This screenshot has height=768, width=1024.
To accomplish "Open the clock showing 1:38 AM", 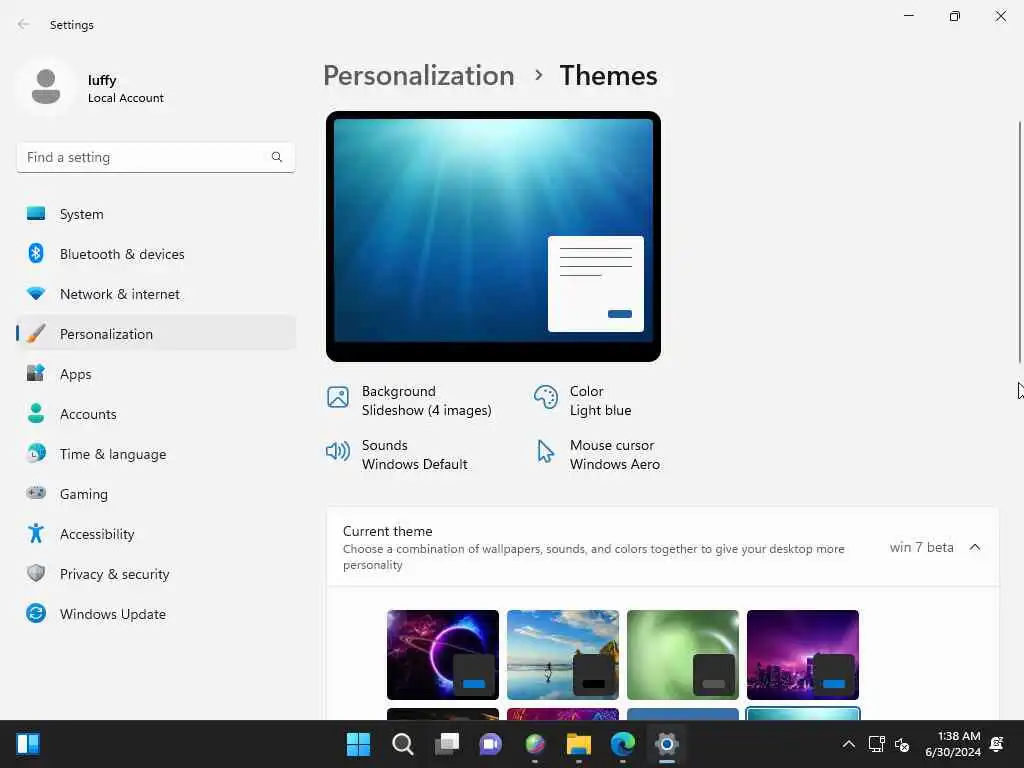I will point(953,744).
